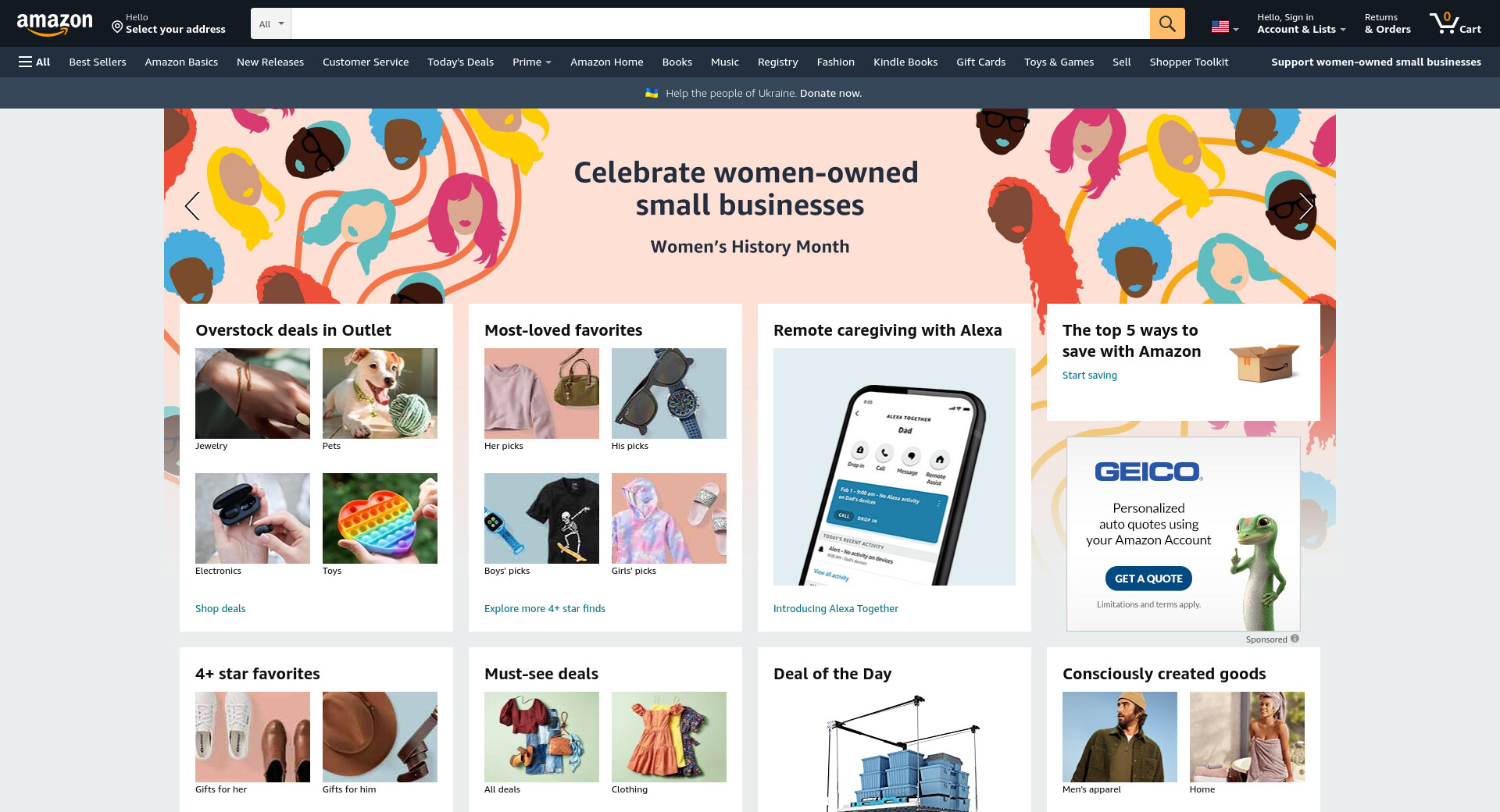Viewport: 1500px width, 812px height.
Task: Expand the US flag language selector
Action: tap(1225, 27)
